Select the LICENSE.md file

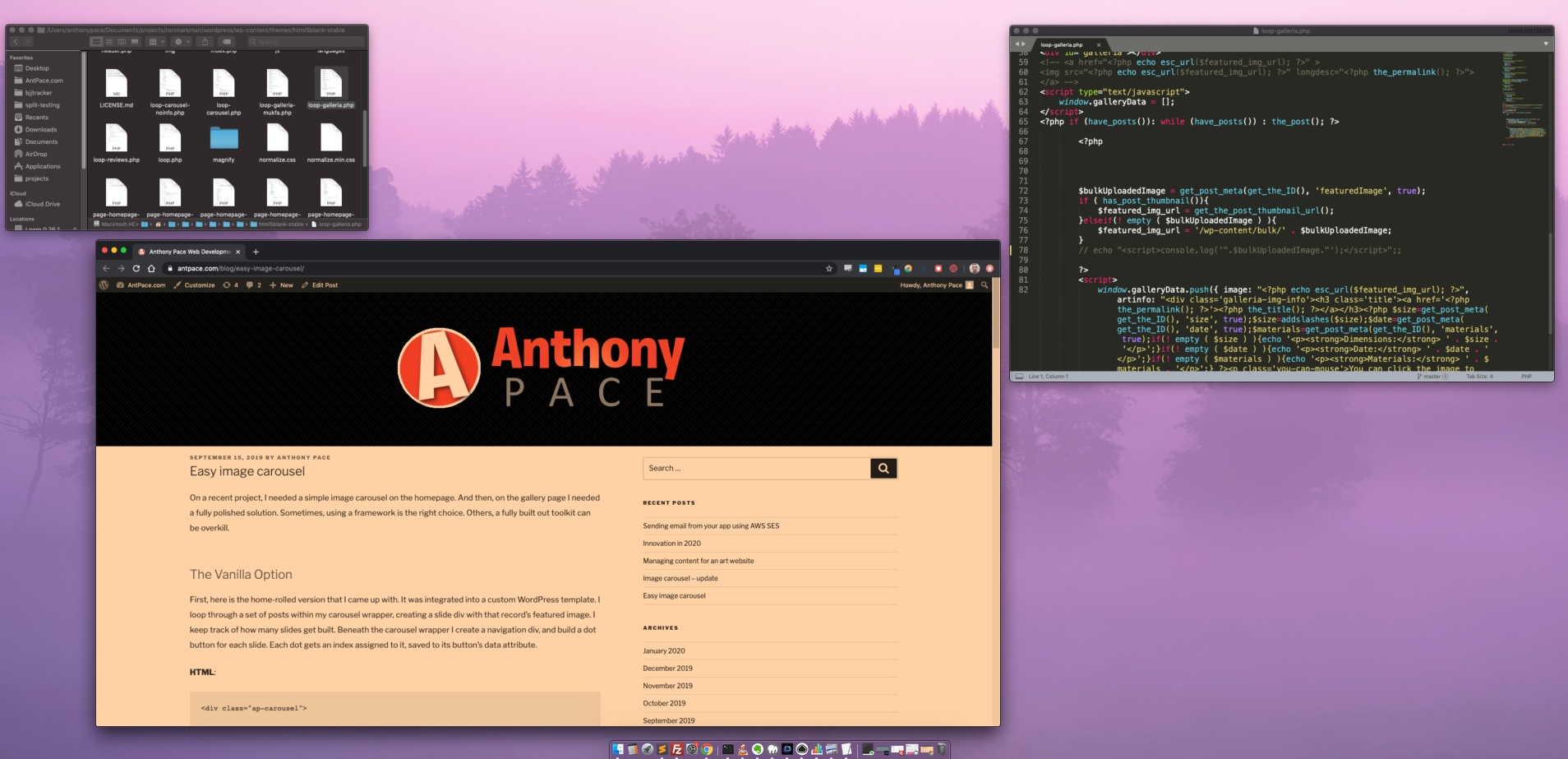pyautogui.click(x=116, y=89)
